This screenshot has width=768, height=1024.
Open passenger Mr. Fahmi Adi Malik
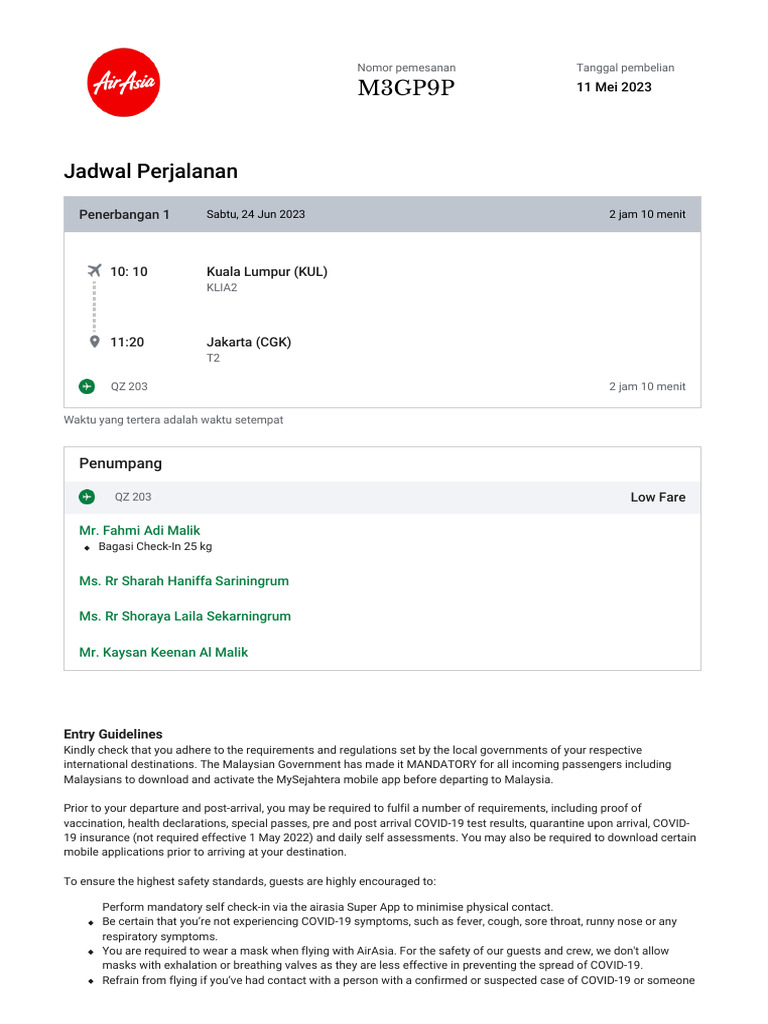tap(139, 531)
